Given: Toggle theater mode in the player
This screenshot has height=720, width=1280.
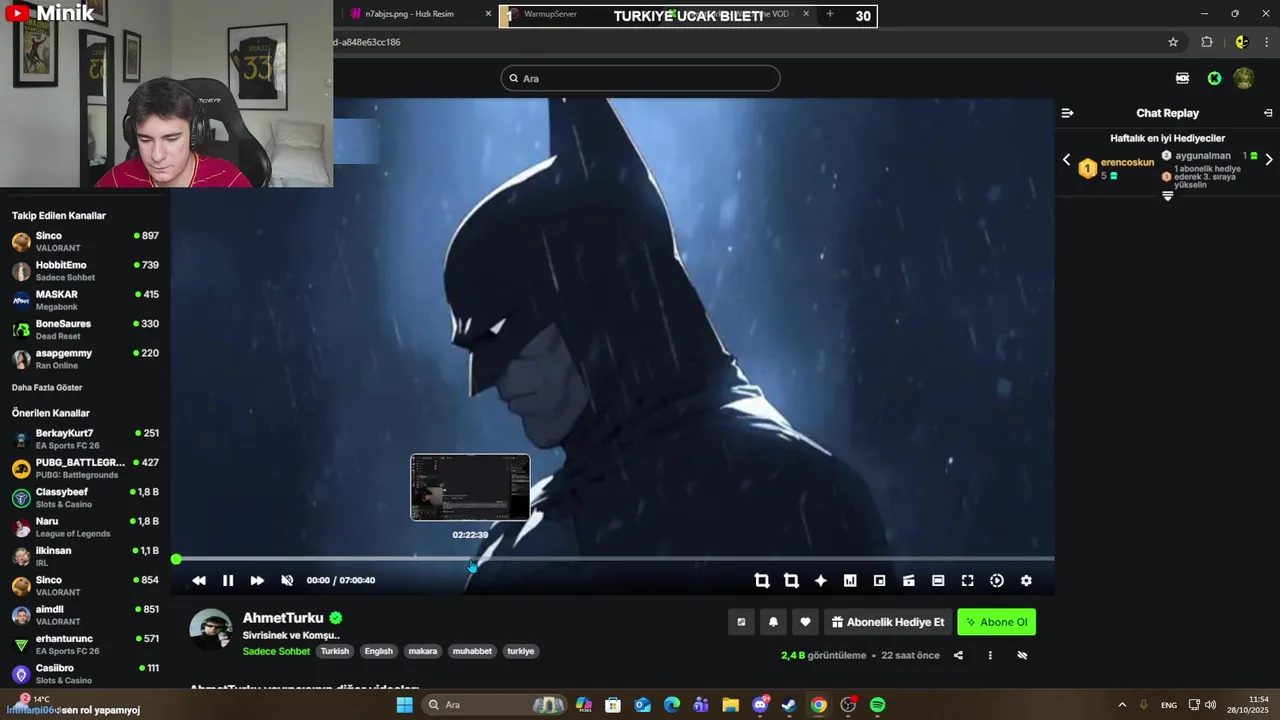Looking at the screenshot, I should [938, 581].
